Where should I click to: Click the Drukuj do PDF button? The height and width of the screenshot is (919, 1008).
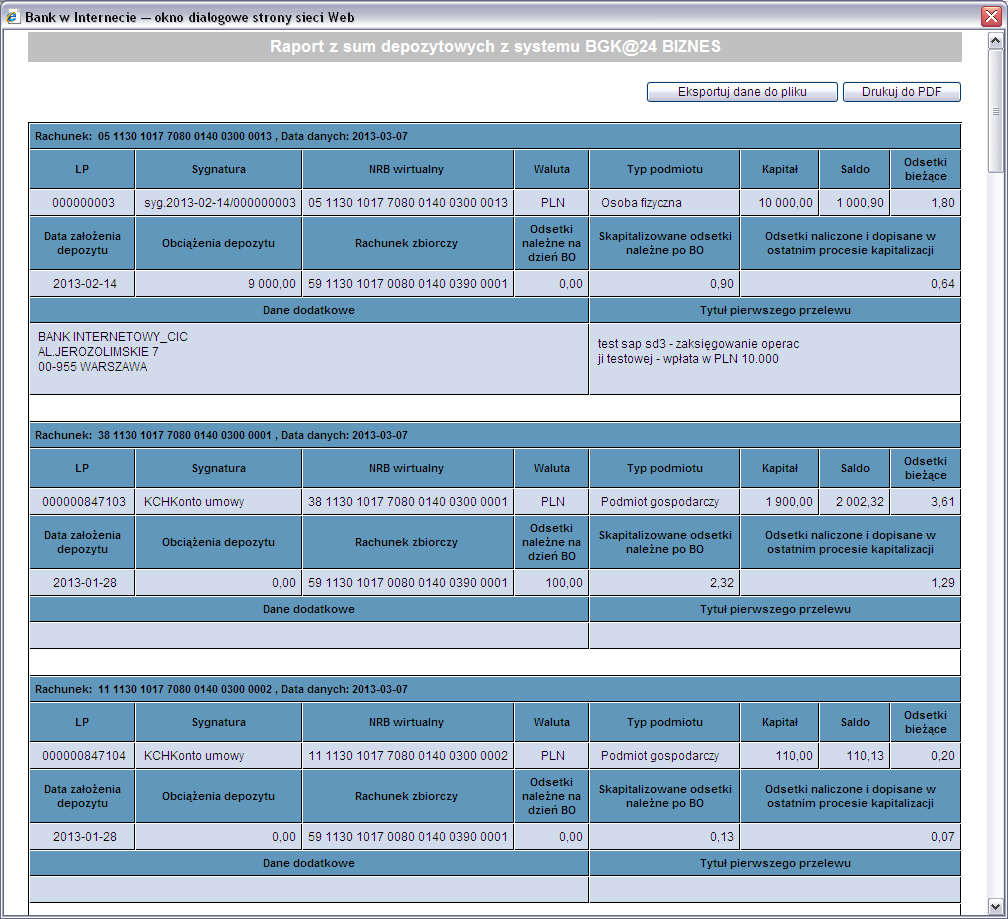tap(901, 92)
